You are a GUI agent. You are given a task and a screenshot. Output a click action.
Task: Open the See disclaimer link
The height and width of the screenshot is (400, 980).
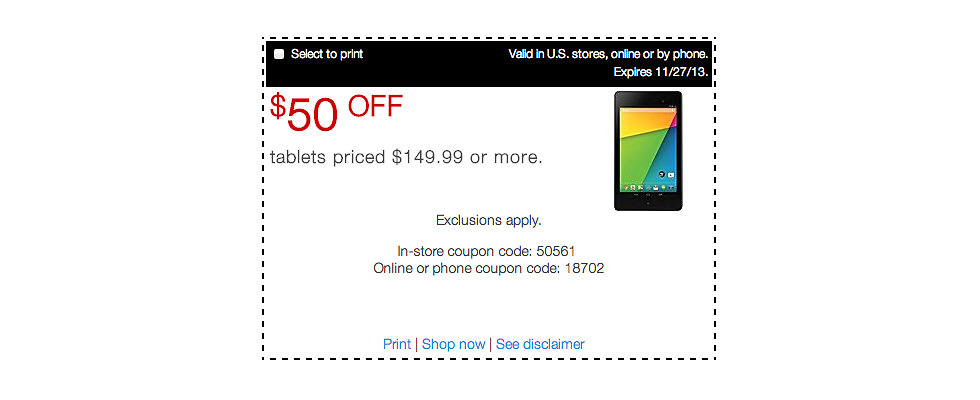tap(540, 344)
